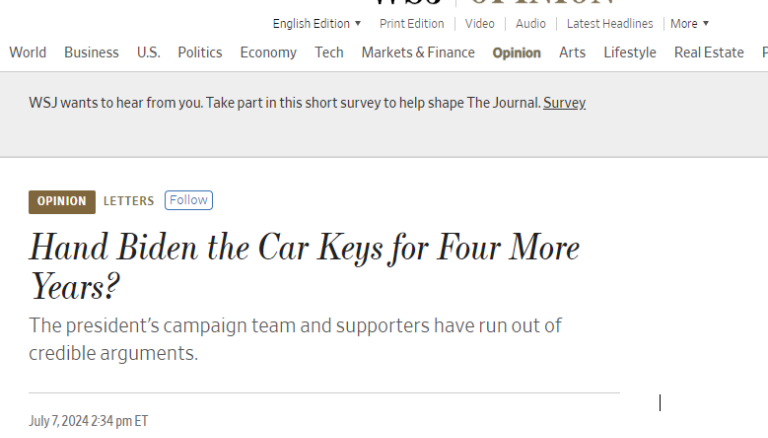Click the Survey link in banner
The image size is (768, 438).
(564, 103)
